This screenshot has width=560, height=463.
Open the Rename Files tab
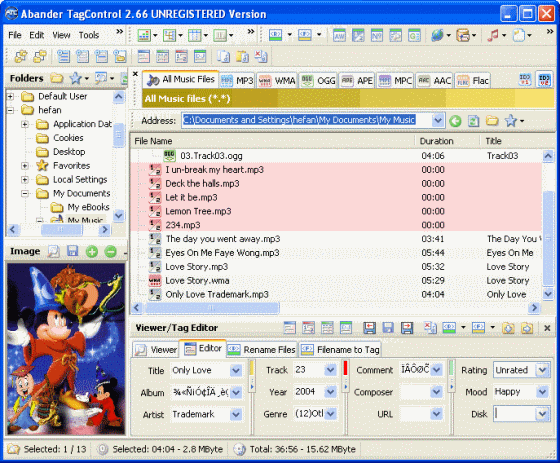click(262, 350)
